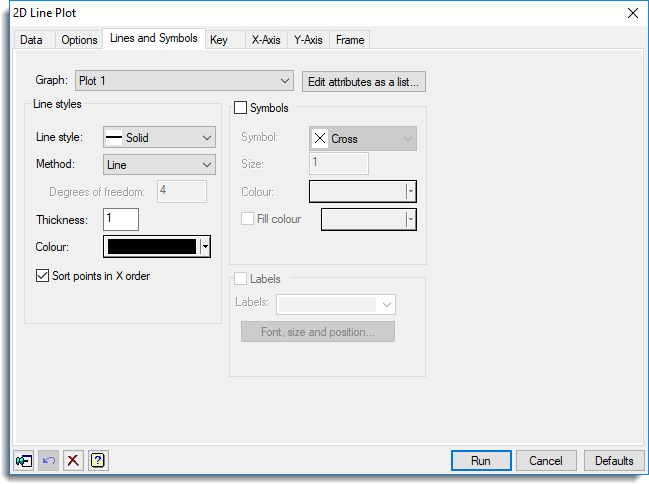Switch to the Data tab
649x484 pixels.
pyautogui.click(x=31, y=40)
